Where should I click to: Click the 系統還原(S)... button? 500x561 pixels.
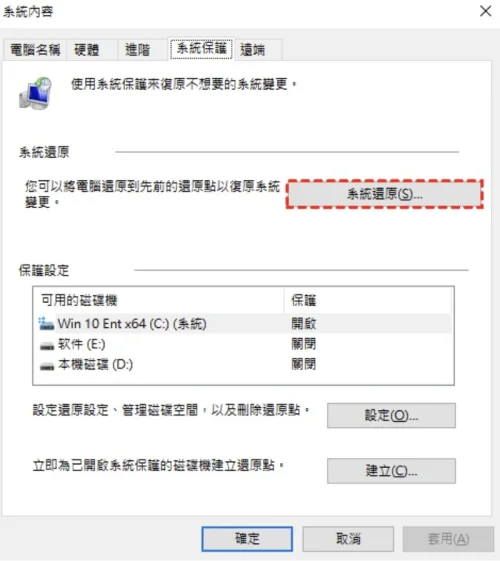(x=385, y=194)
